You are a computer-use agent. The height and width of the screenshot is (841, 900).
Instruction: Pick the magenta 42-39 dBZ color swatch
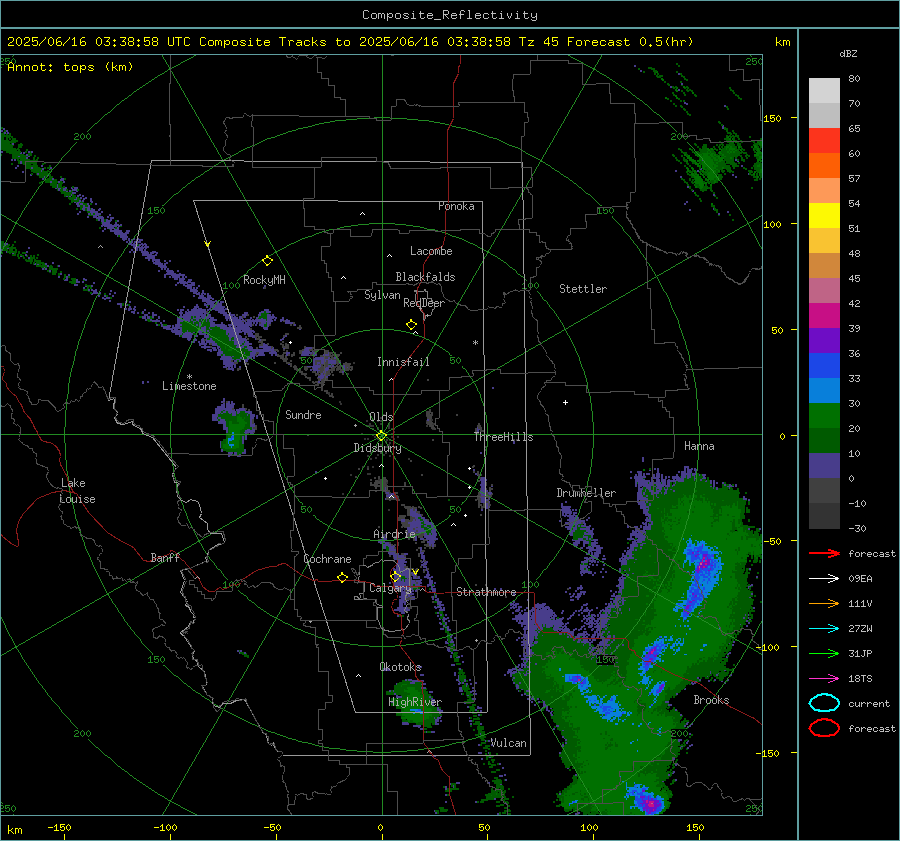[x=824, y=316]
